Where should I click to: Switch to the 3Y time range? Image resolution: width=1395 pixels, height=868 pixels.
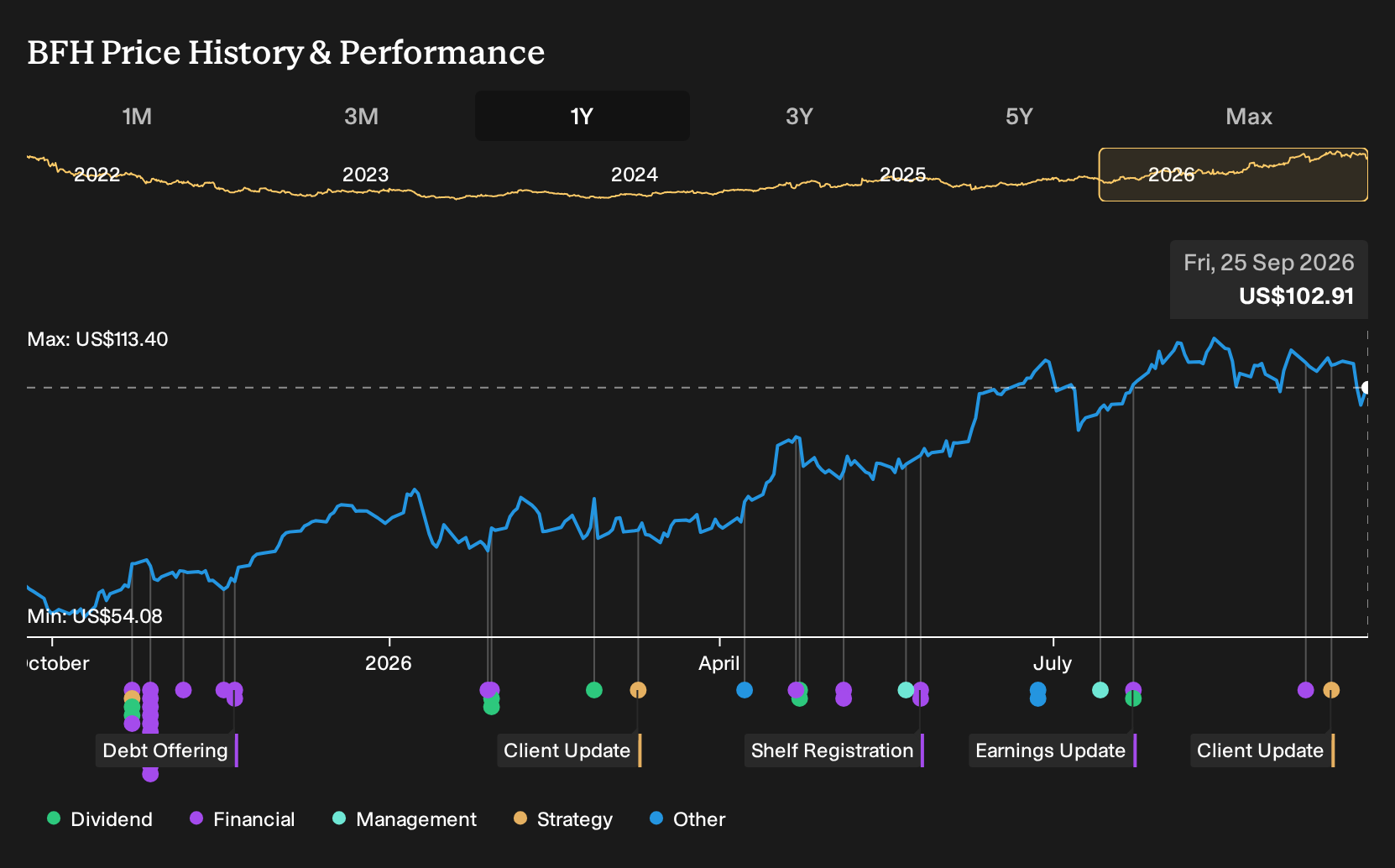[799, 116]
